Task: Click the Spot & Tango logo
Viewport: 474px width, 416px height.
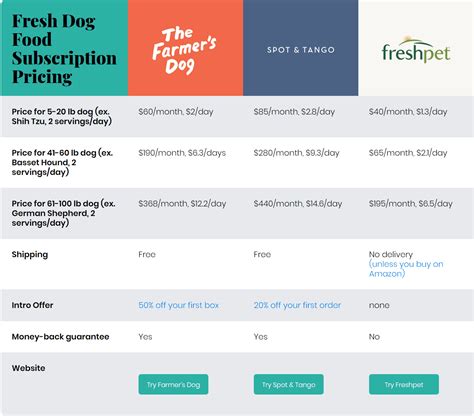Action: point(301,50)
